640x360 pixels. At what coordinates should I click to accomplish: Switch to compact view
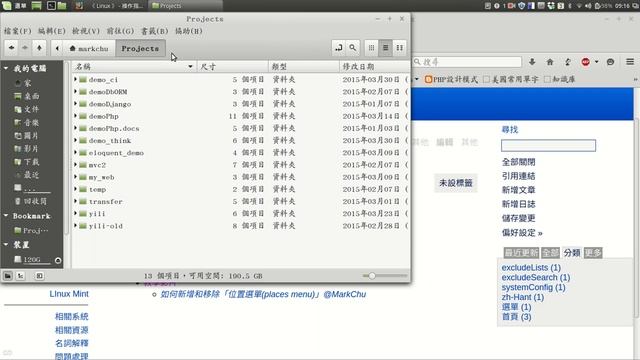coord(400,48)
